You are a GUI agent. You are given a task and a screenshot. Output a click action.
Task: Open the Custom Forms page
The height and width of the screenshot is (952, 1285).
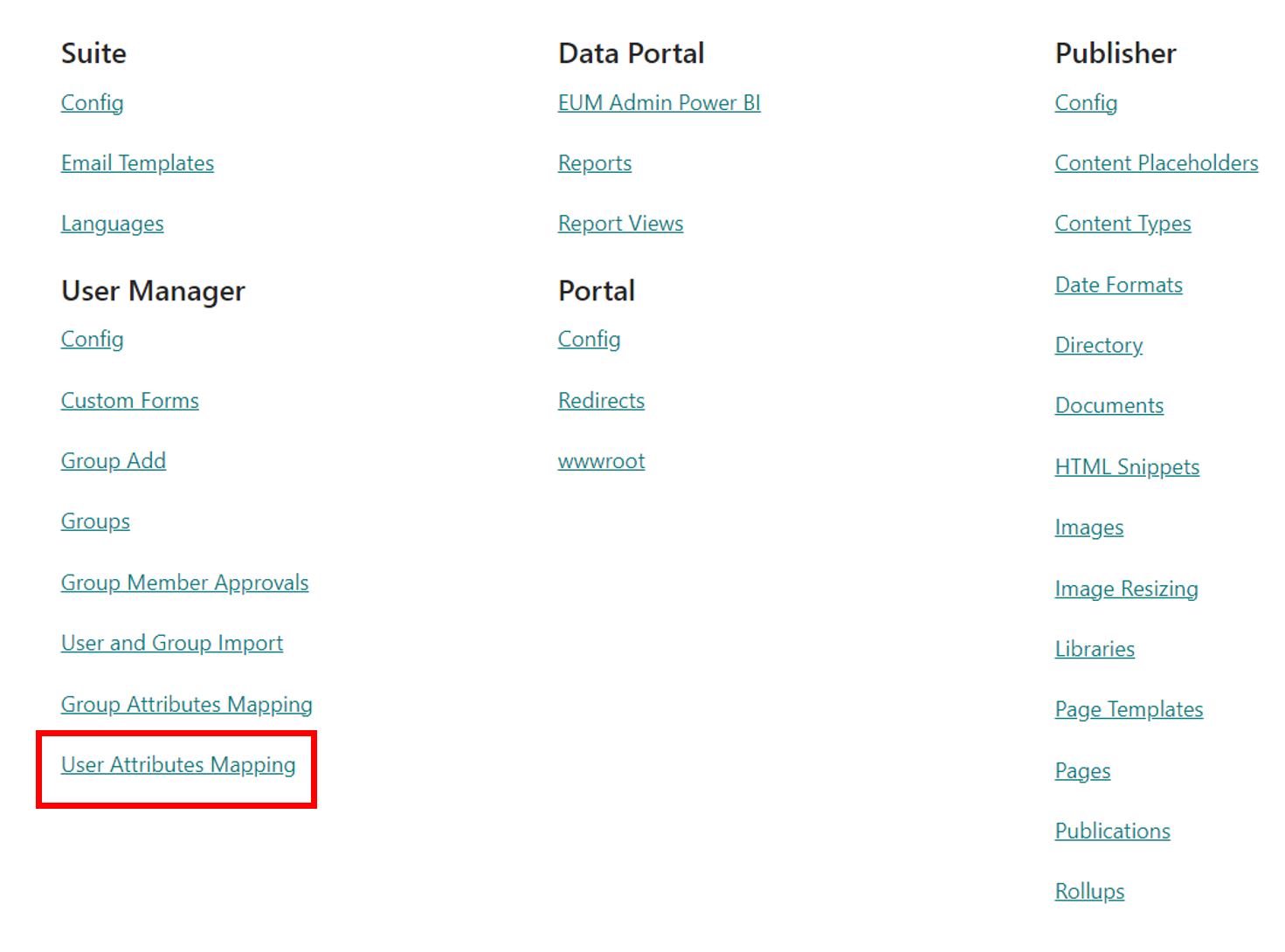(129, 401)
